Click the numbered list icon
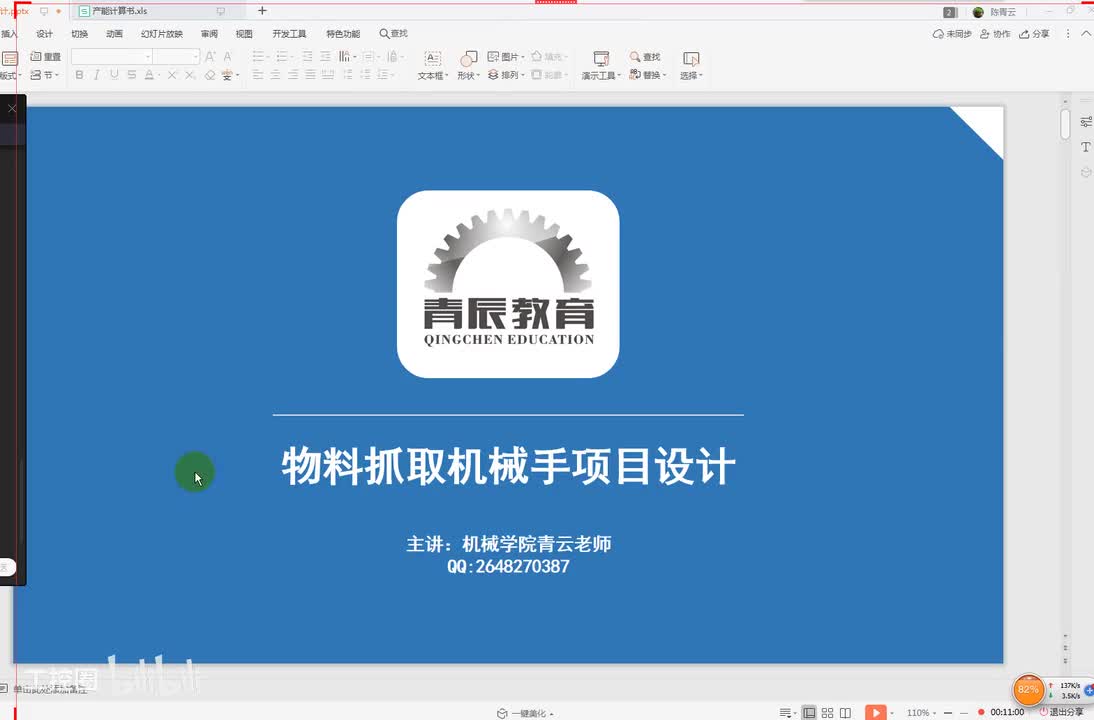1094x720 pixels. [x=283, y=57]
